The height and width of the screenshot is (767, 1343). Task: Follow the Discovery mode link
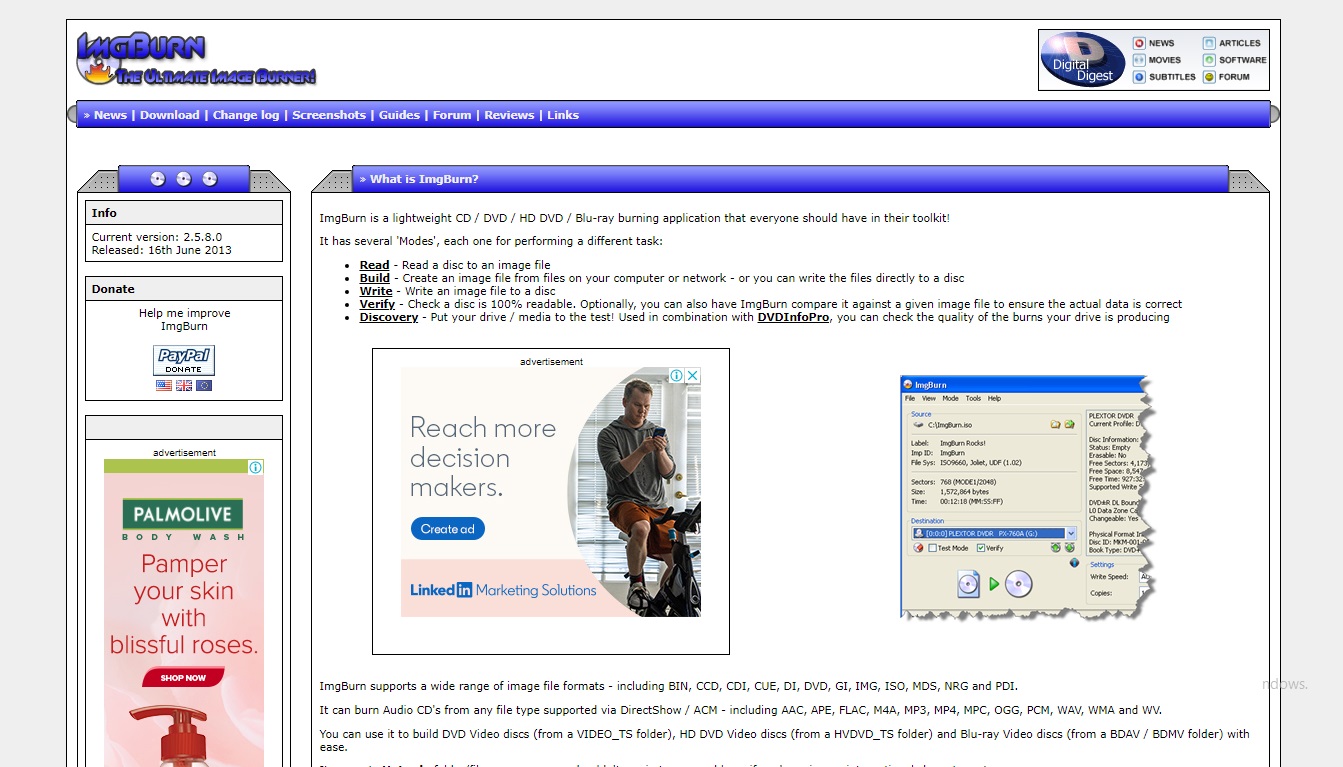[x=389, y=317]
